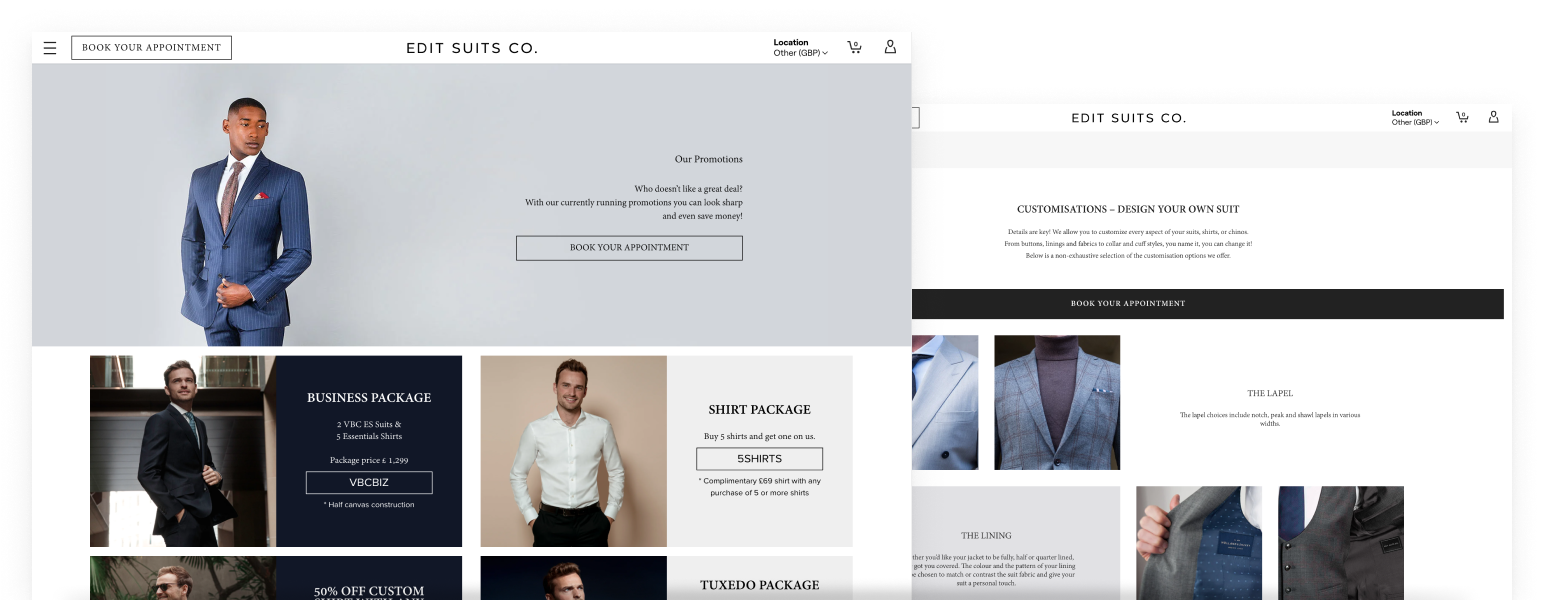Click user account icon in right window
This screenshot has width=1544, height=600.
1493,117
